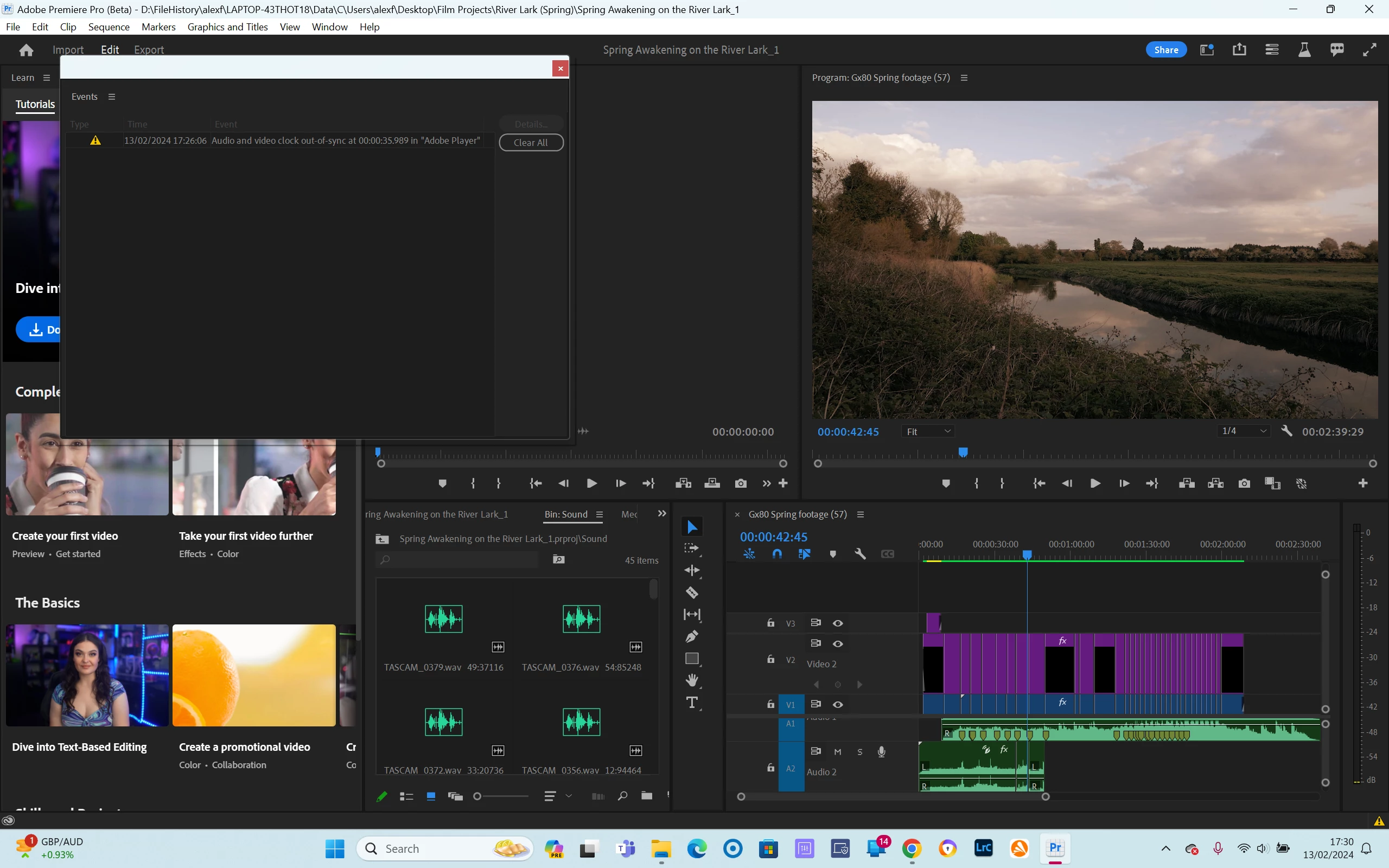Select the Pen tool
The width and height of the screenshot is (1389, 868).
[x=692, y=636]
